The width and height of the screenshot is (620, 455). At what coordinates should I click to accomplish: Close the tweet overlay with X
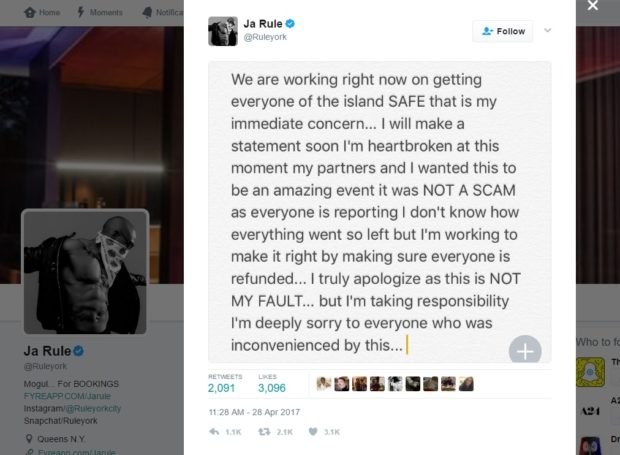592,7
